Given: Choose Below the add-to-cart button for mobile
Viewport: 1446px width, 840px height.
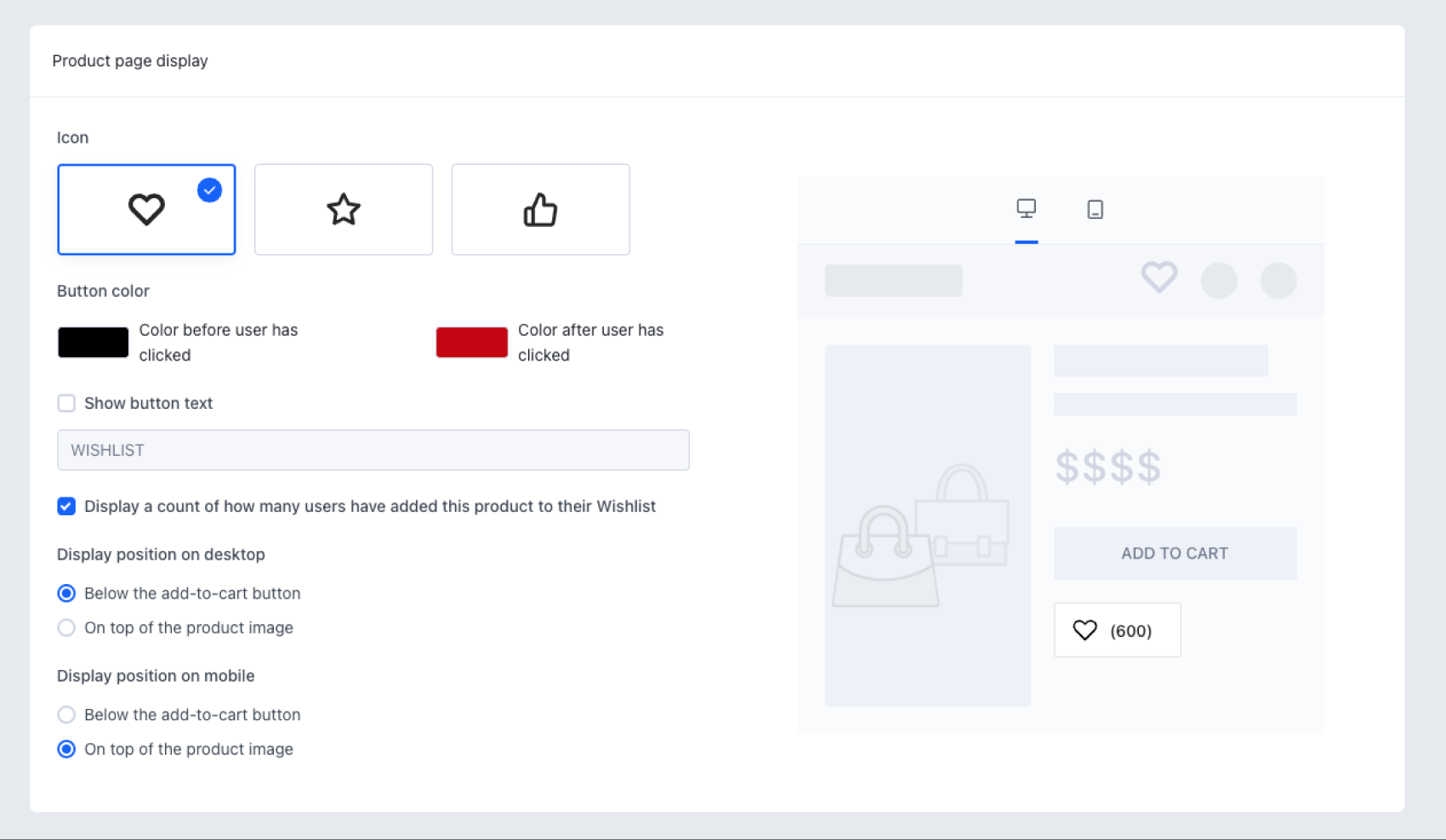Looking at the screenshot, I should pyautogui.click(x=66, y=714).
